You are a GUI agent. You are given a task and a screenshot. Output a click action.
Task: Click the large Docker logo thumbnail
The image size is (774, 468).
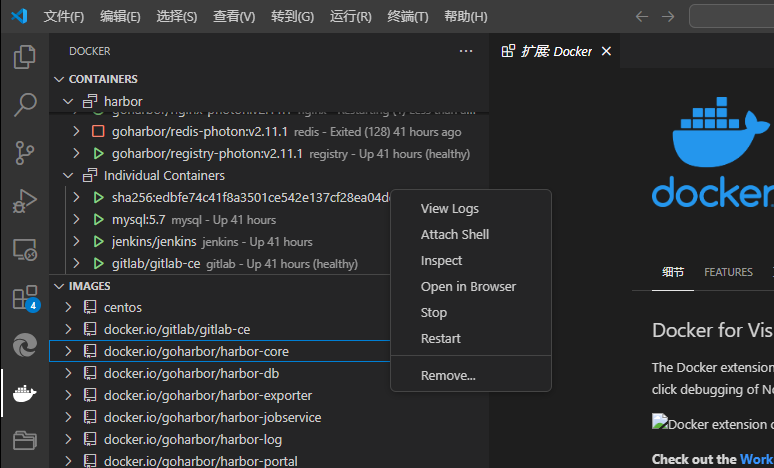click(712, 151)
